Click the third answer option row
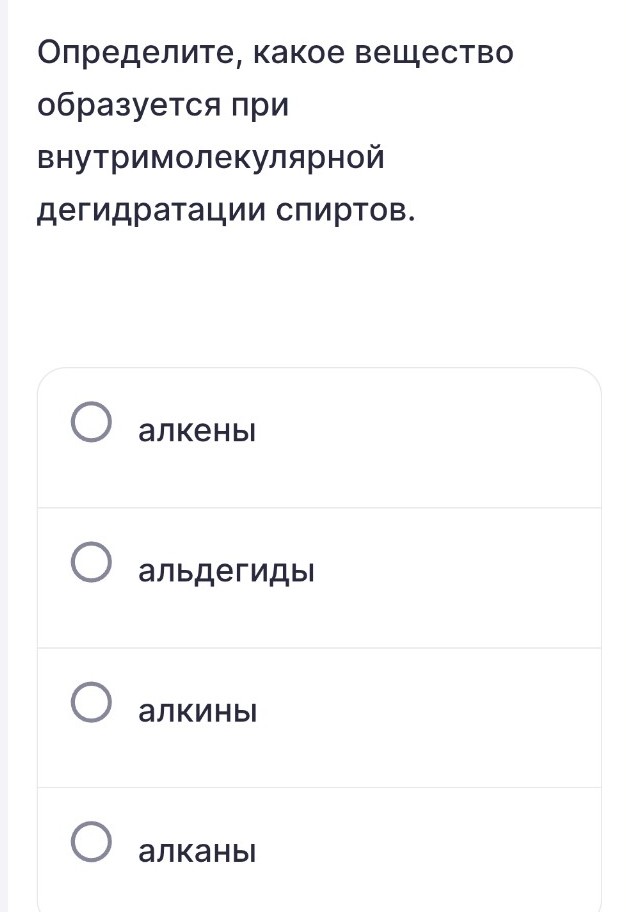Image resolution: width=626 pixels, height=912 pixels. pos(318,710)
